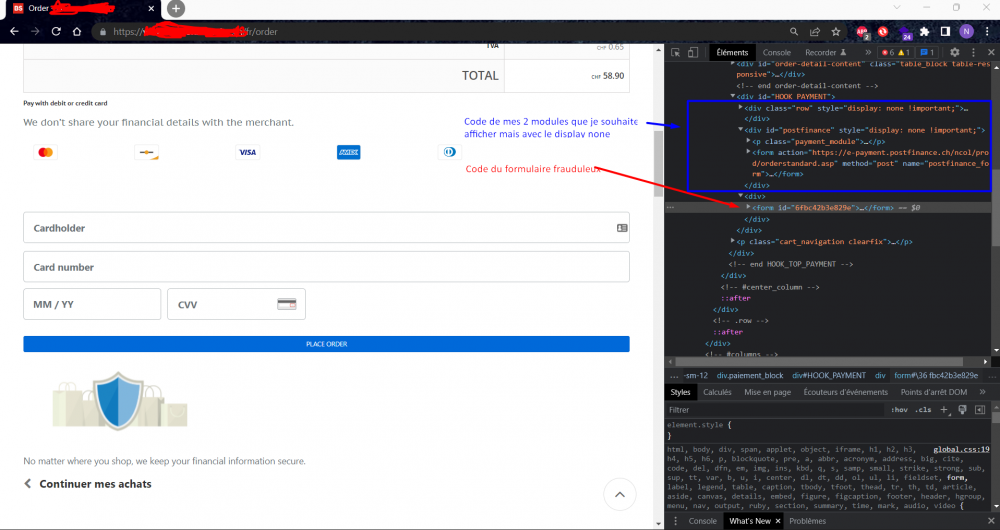Expand the postfinance form action node
The image size is (1000, 530).
tap(748, 152)
